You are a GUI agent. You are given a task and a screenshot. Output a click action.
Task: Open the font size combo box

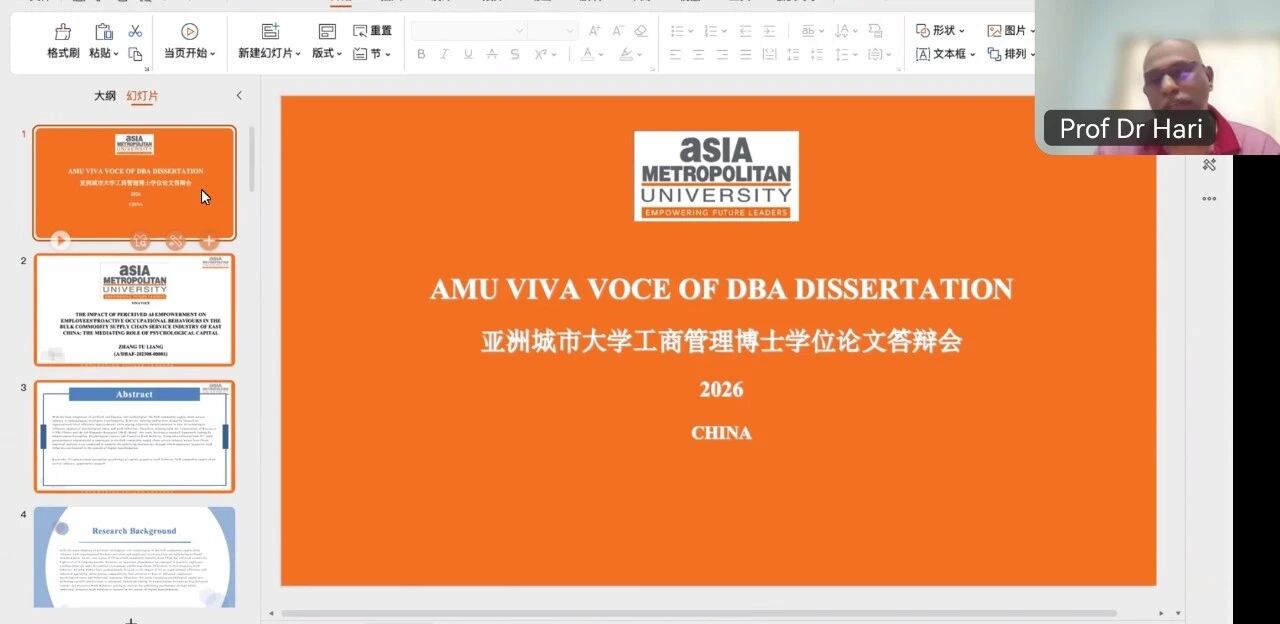click(x=553, y=31)
